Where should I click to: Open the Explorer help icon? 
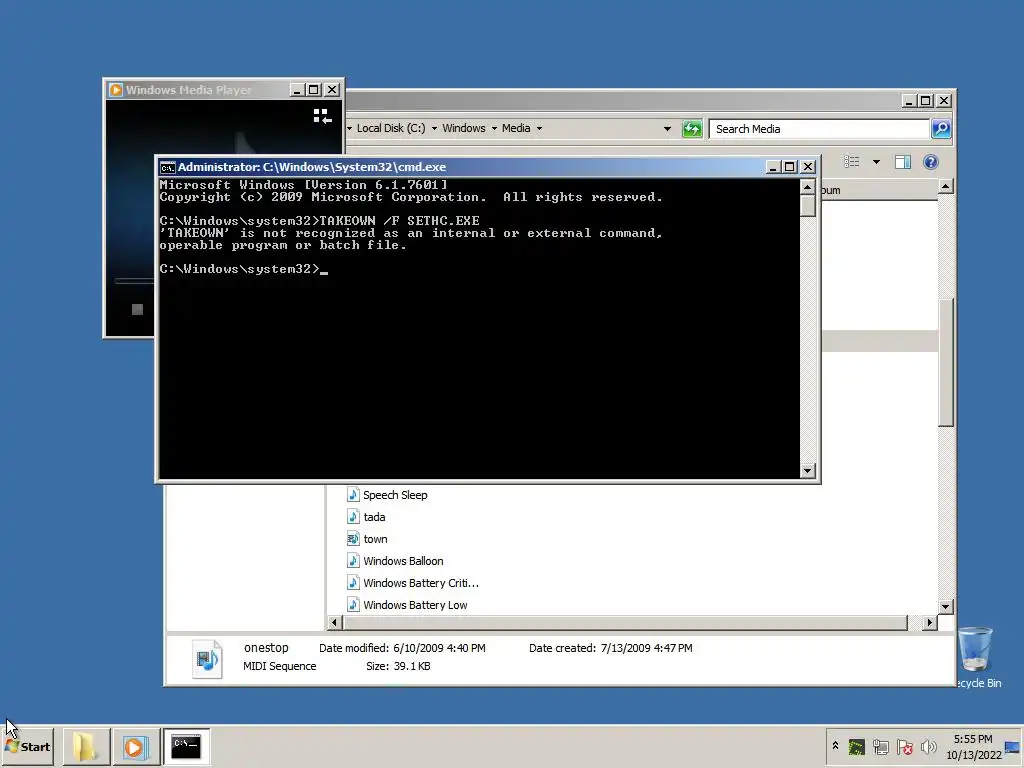931,162
